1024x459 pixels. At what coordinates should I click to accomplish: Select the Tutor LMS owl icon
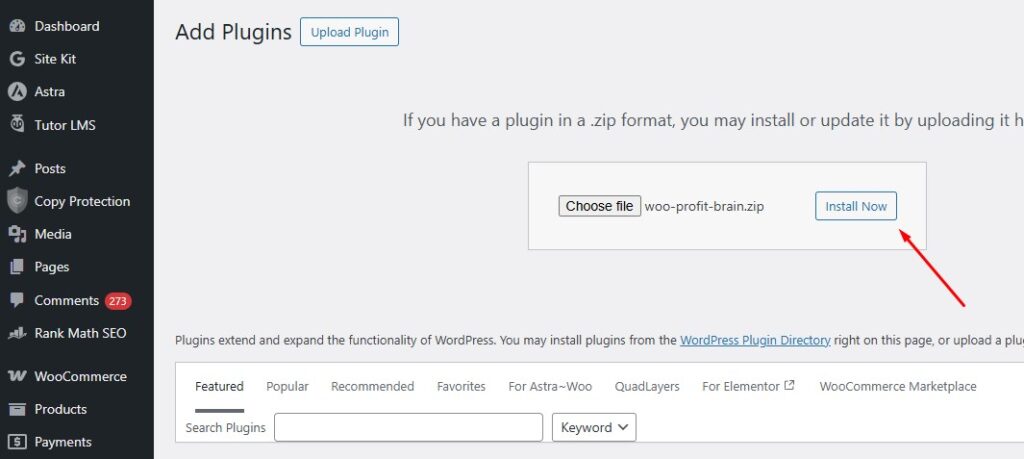click(17, 125)
